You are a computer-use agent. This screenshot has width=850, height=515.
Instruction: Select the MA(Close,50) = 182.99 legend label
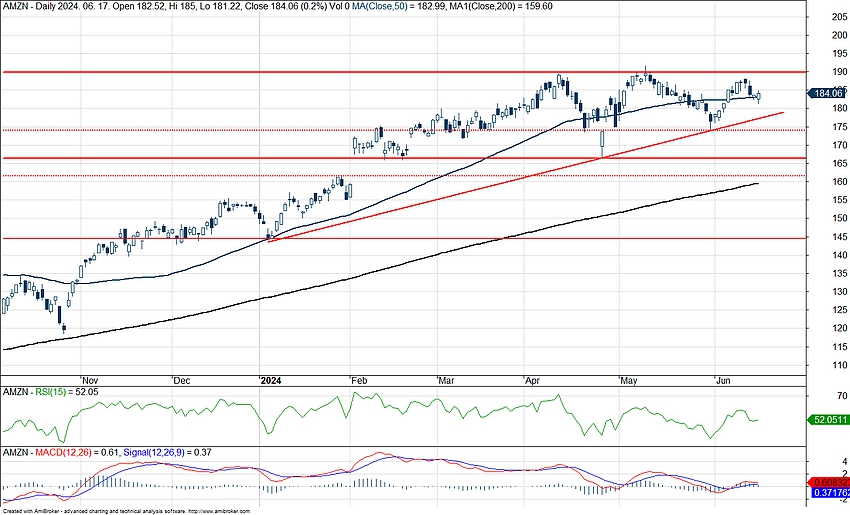pyautogui.click(x=398, y=6)
